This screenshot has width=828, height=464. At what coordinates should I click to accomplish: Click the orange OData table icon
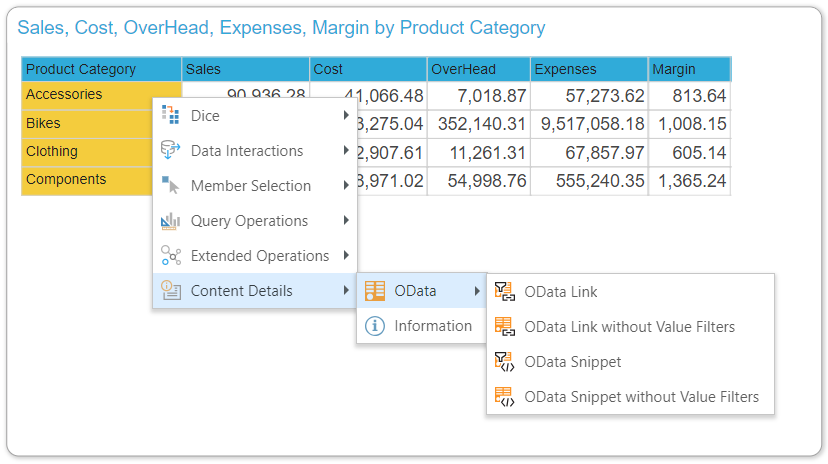375,291
